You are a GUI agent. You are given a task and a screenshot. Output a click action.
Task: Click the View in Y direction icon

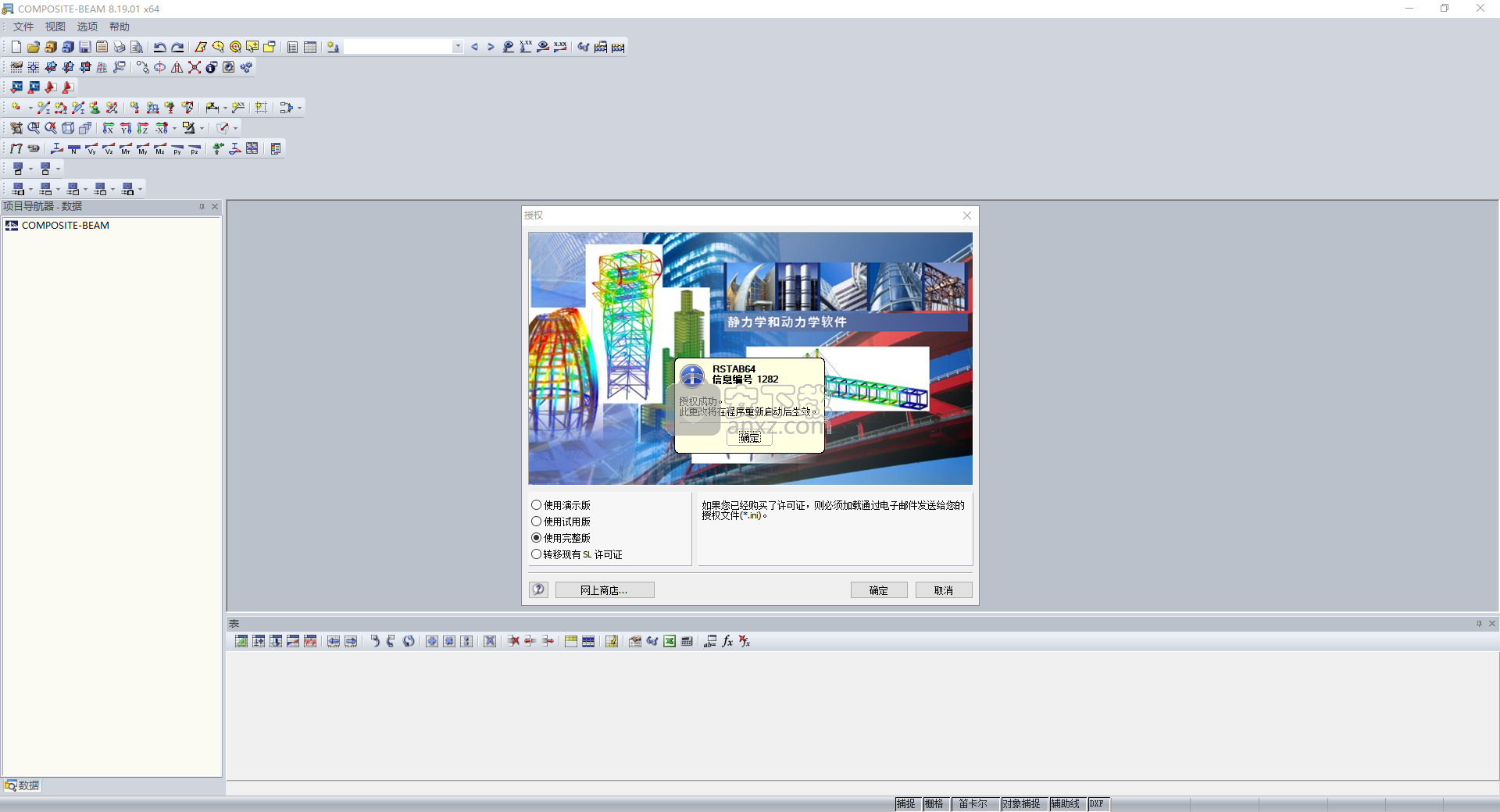126,128
